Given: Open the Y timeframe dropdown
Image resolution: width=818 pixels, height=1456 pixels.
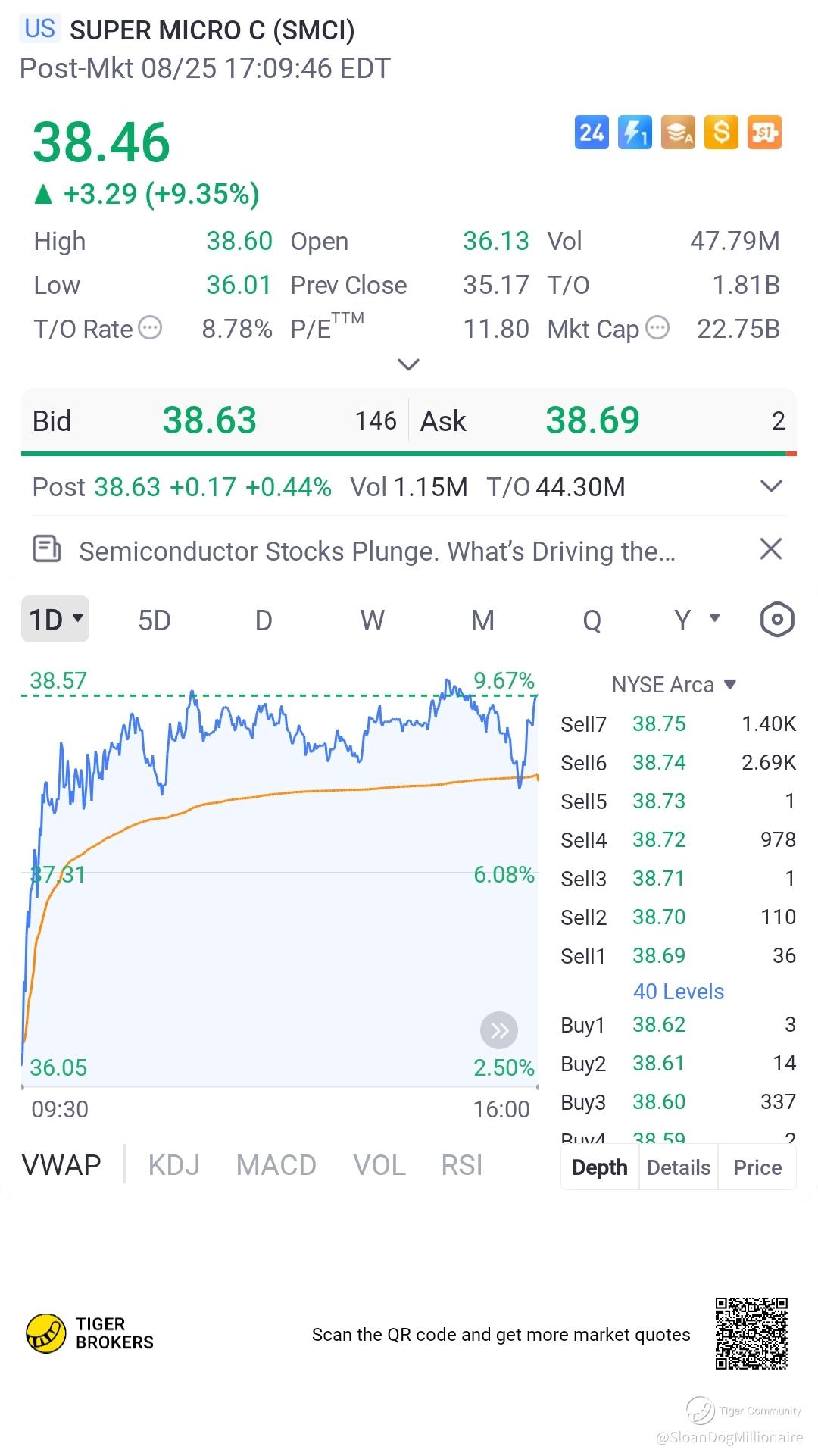Looking at the screenshot, I should click(697, 620).
